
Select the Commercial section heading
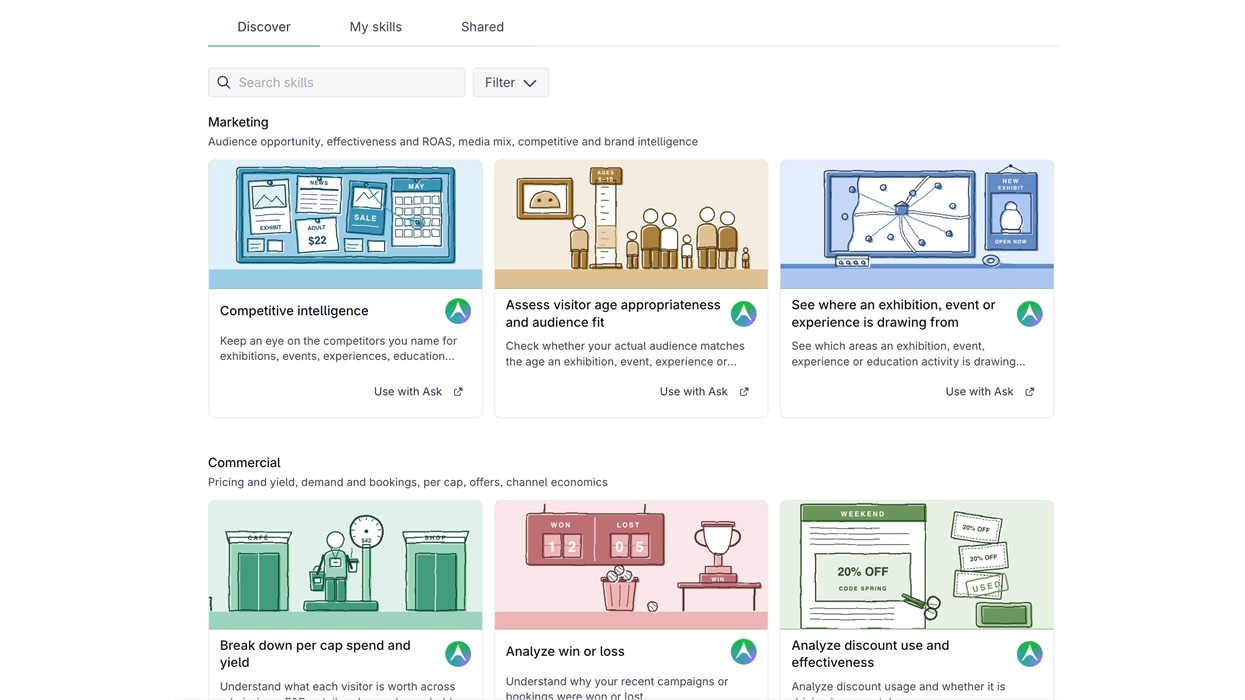[x=244, y=463]
